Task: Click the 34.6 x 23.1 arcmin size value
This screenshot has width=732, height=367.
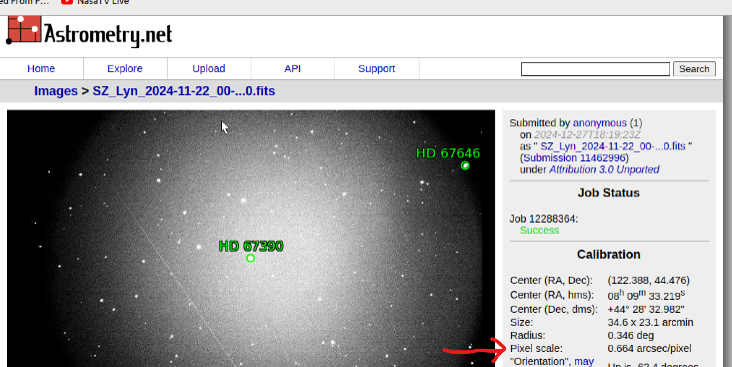Action: pos(650,322)
